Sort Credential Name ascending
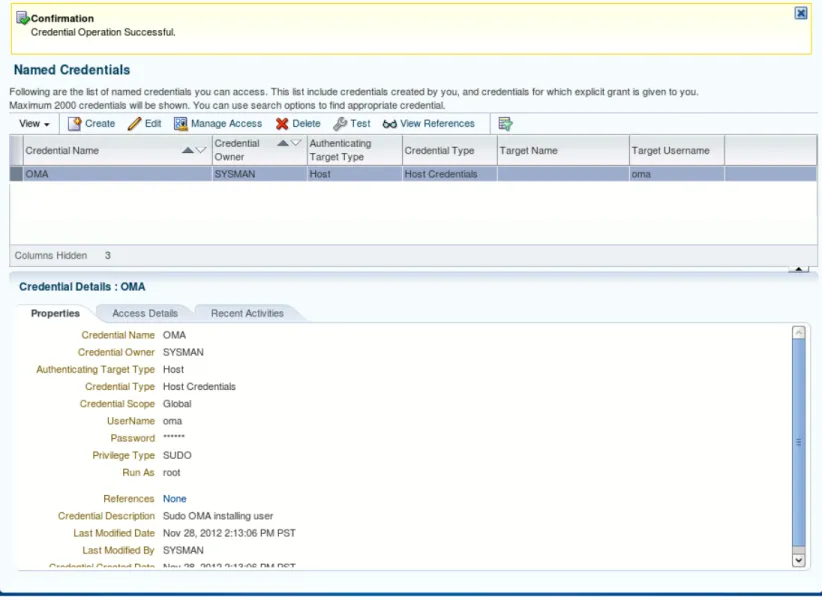The width and height of the screenshot is (822, 600). pos(188,150)
